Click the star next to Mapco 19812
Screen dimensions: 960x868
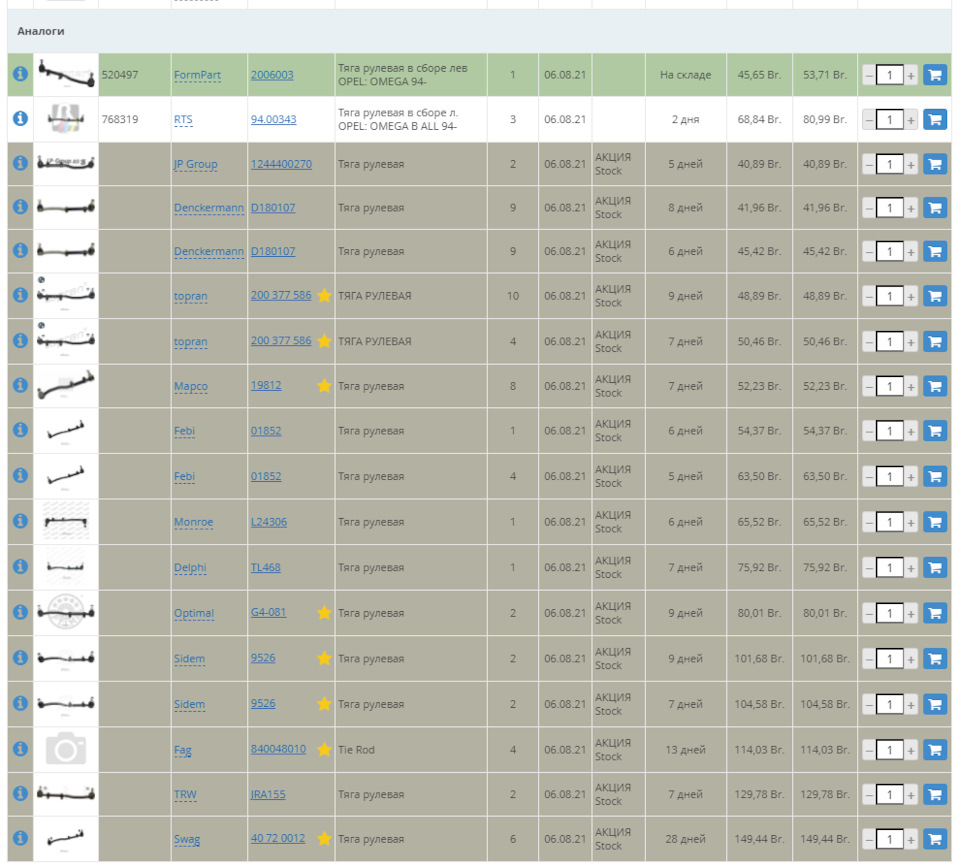(x=324, y=386)
